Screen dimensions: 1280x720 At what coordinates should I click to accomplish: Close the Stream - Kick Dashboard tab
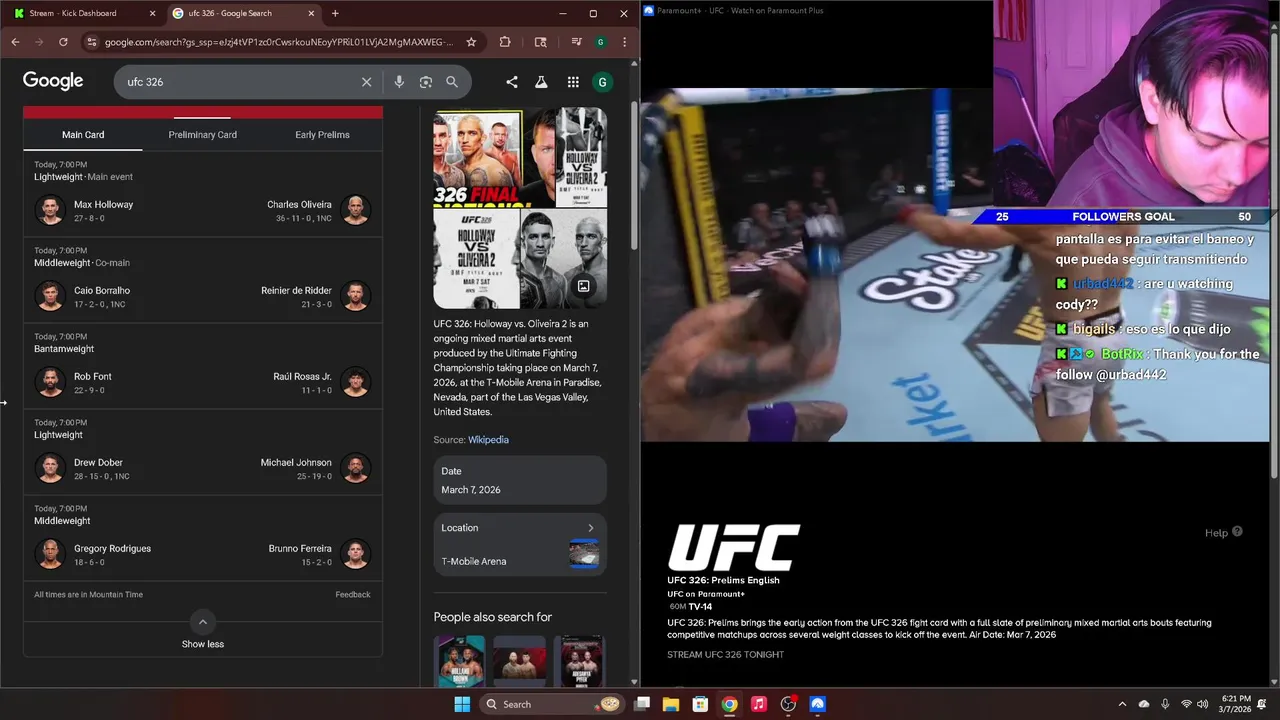[x=153, y=13]
